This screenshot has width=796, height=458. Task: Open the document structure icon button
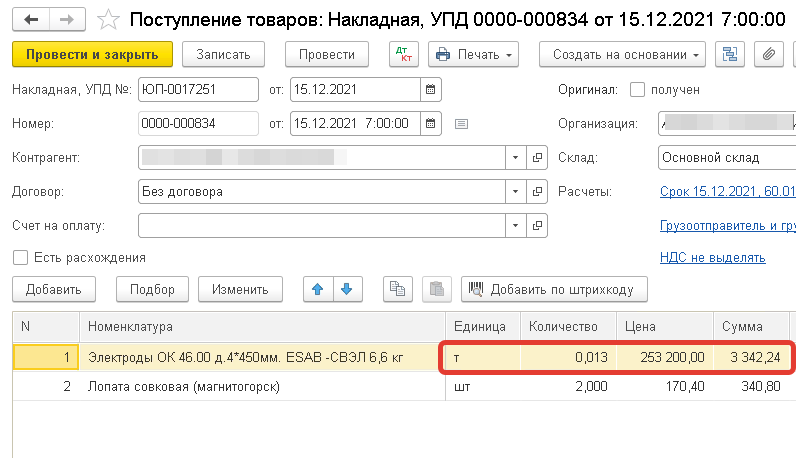(x=729, y=54)
